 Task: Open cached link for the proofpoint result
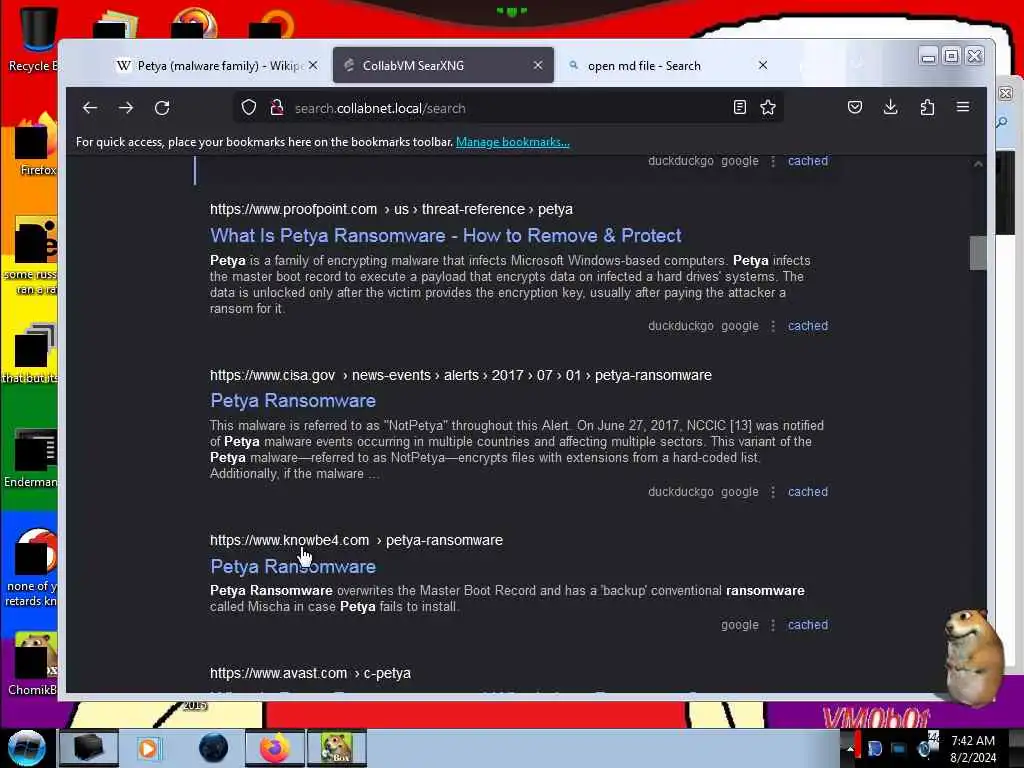(x=808, y=326)
